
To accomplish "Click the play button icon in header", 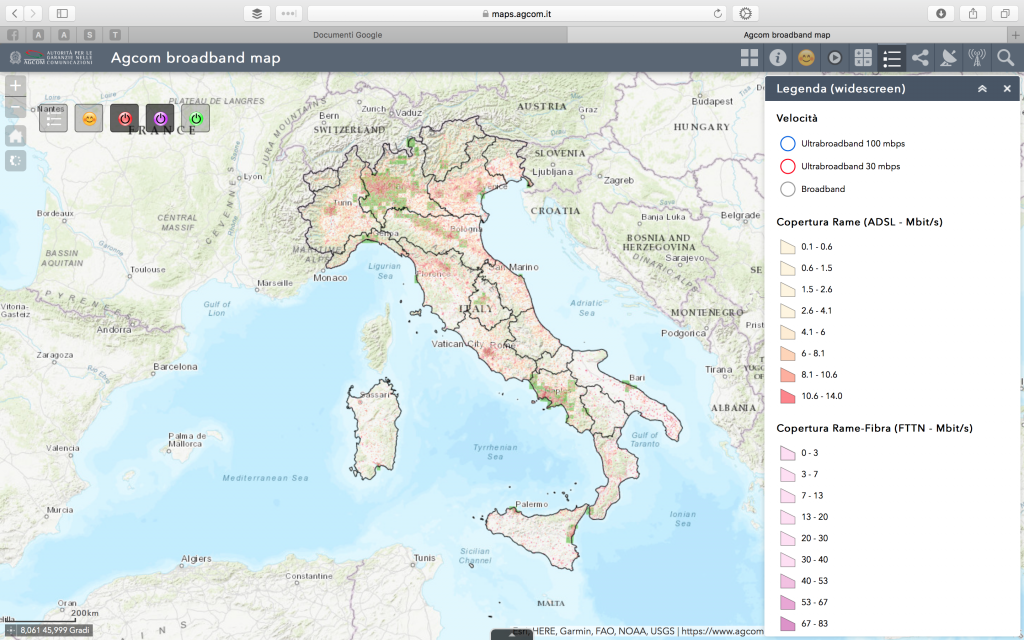I will (x=835, y=58).
